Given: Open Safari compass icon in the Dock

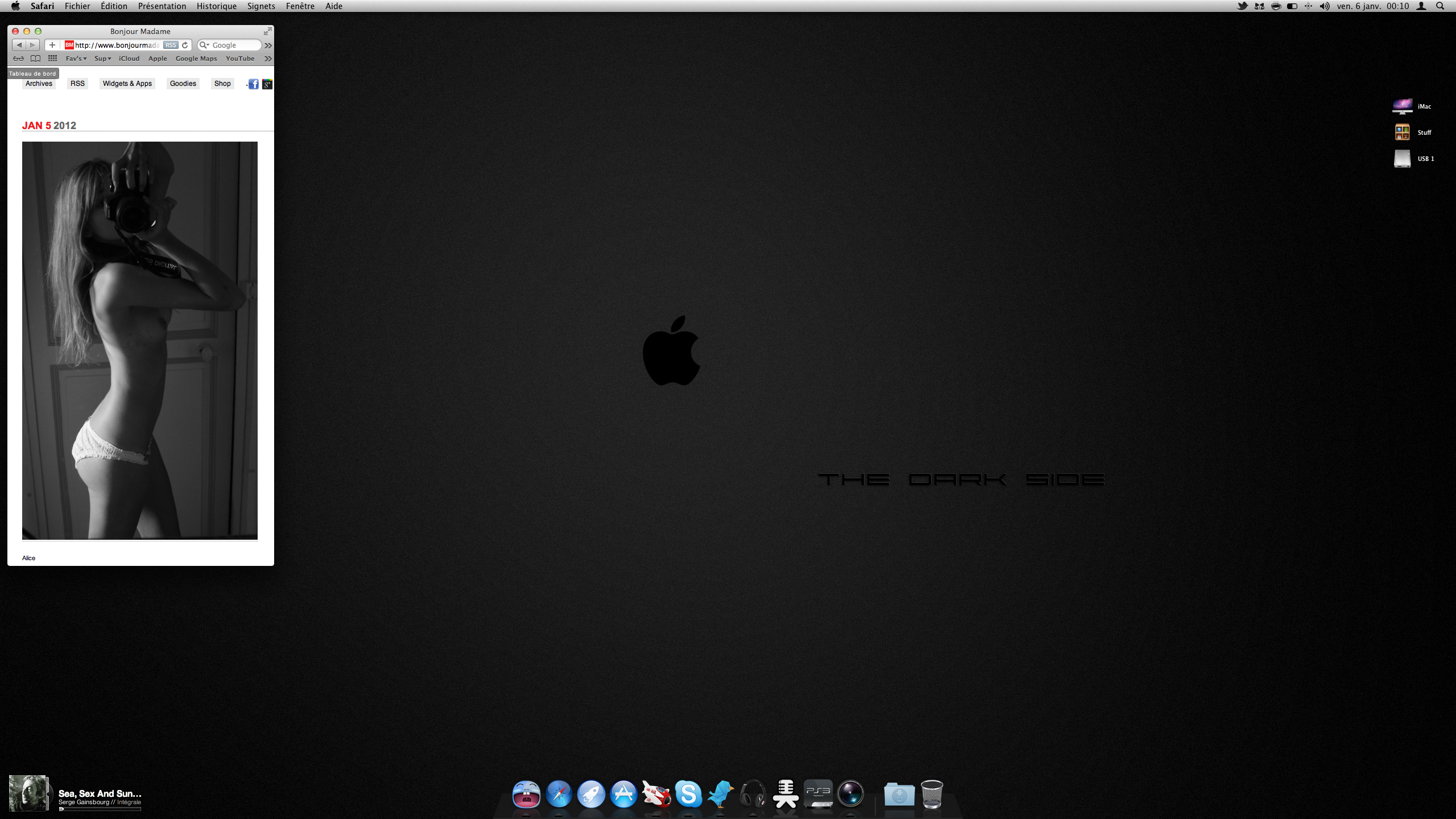Looking at the screenshot, I should pos(559,794).
